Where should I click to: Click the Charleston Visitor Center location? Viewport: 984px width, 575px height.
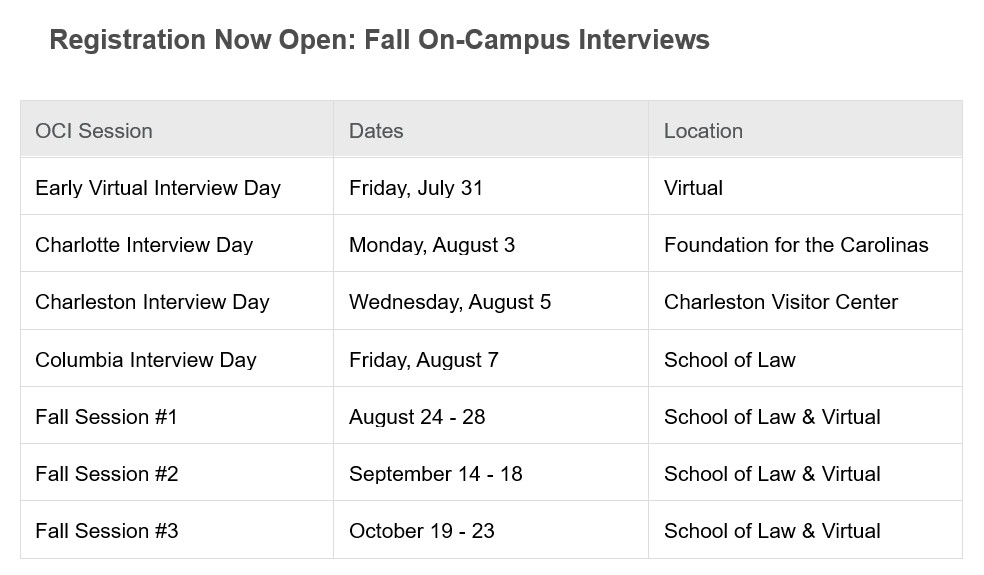781,302
